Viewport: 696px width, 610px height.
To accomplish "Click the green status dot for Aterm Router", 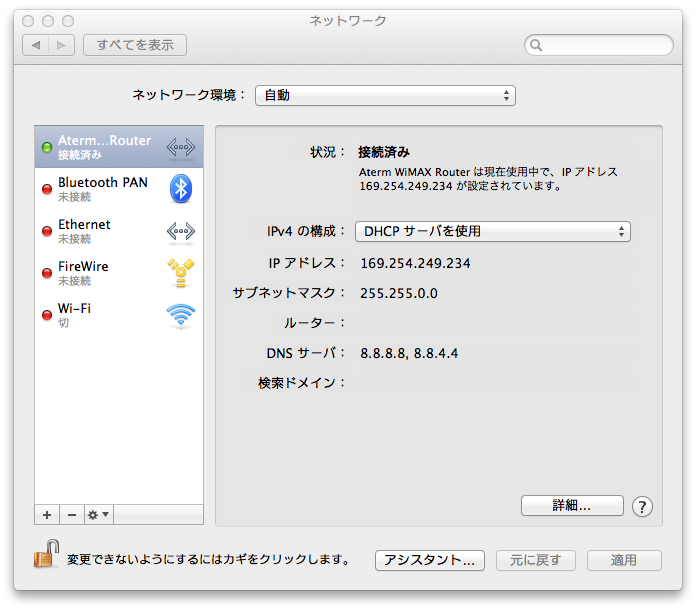I will click(47, 147).
